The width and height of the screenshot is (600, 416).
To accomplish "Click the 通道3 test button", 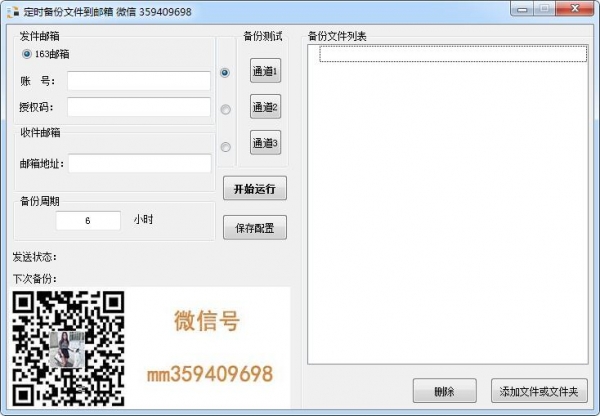I will [265, 142].
